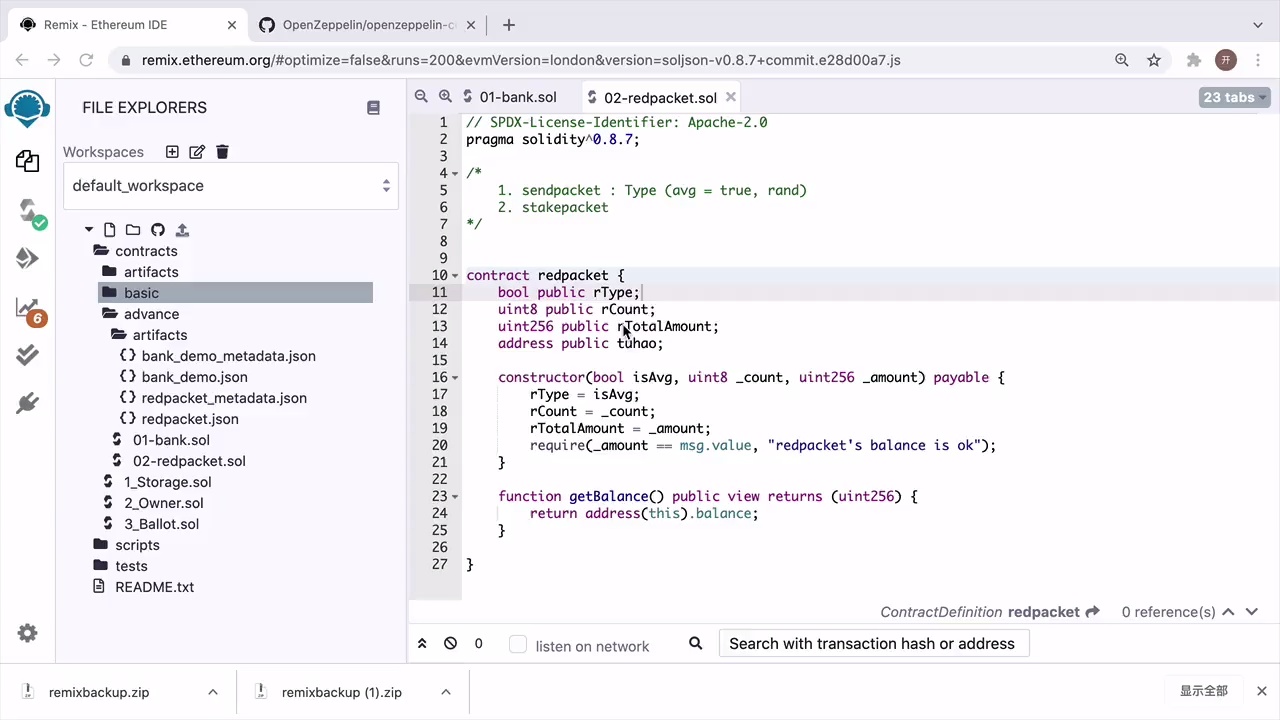This screenshot has width=1280, height=720.
Task: Click the create new workspace icon
Action: [x=172, y=152]
